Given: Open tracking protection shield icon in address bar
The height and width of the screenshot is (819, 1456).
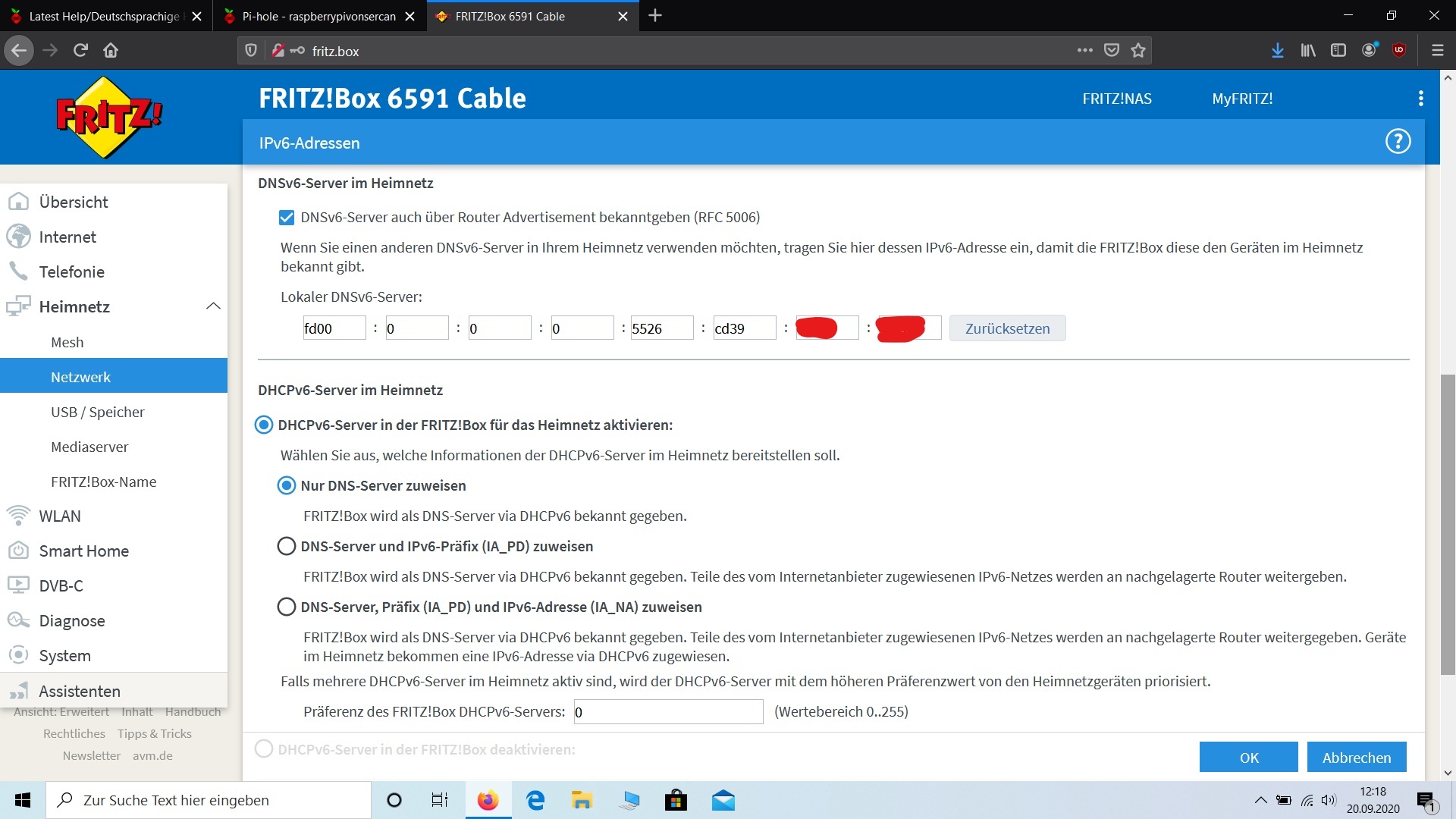Looking at the screenshot, I should (x=251, y=51).
